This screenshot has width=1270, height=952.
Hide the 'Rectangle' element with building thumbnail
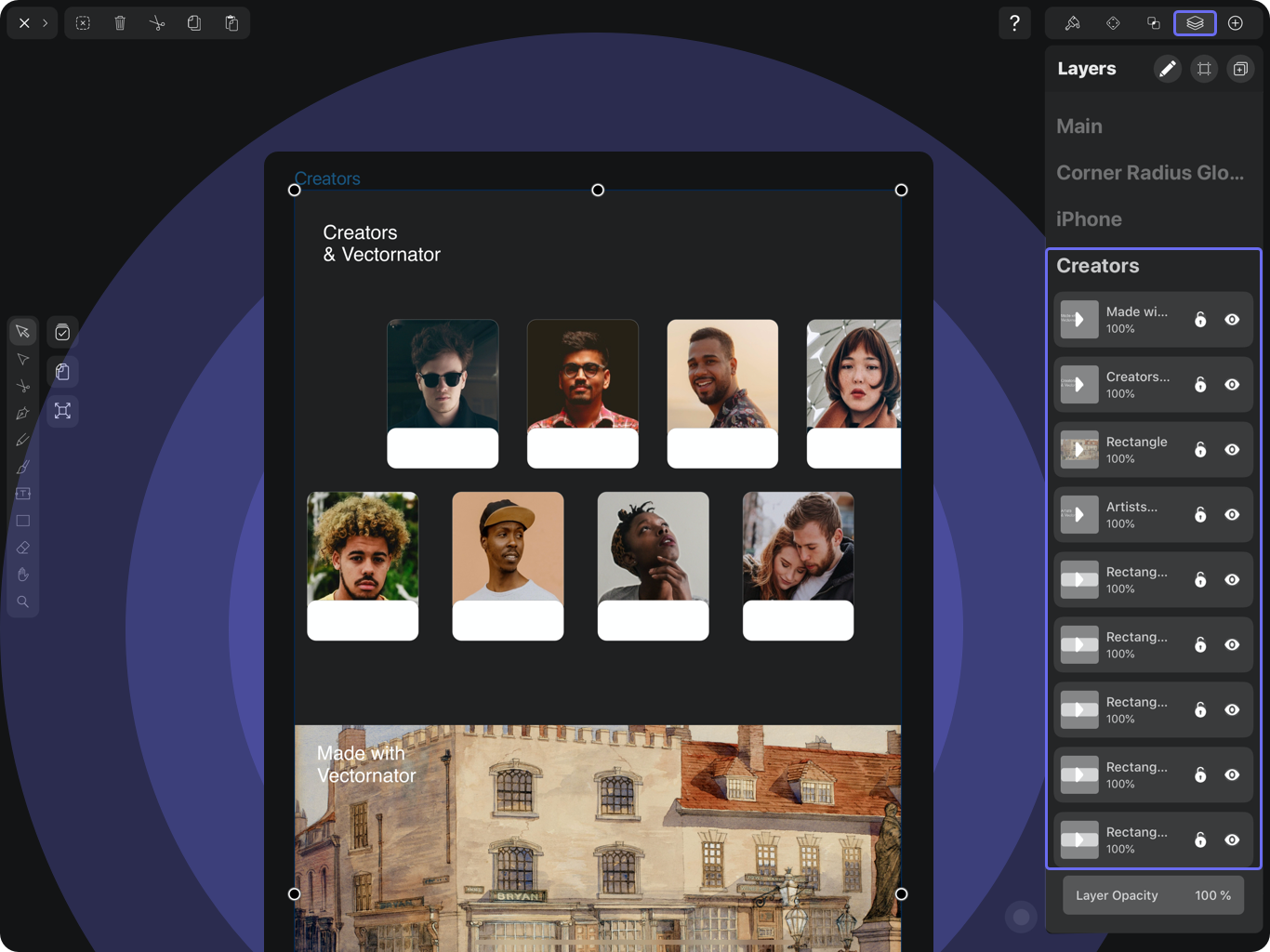pyautogui.click(x=1232, y=450)
